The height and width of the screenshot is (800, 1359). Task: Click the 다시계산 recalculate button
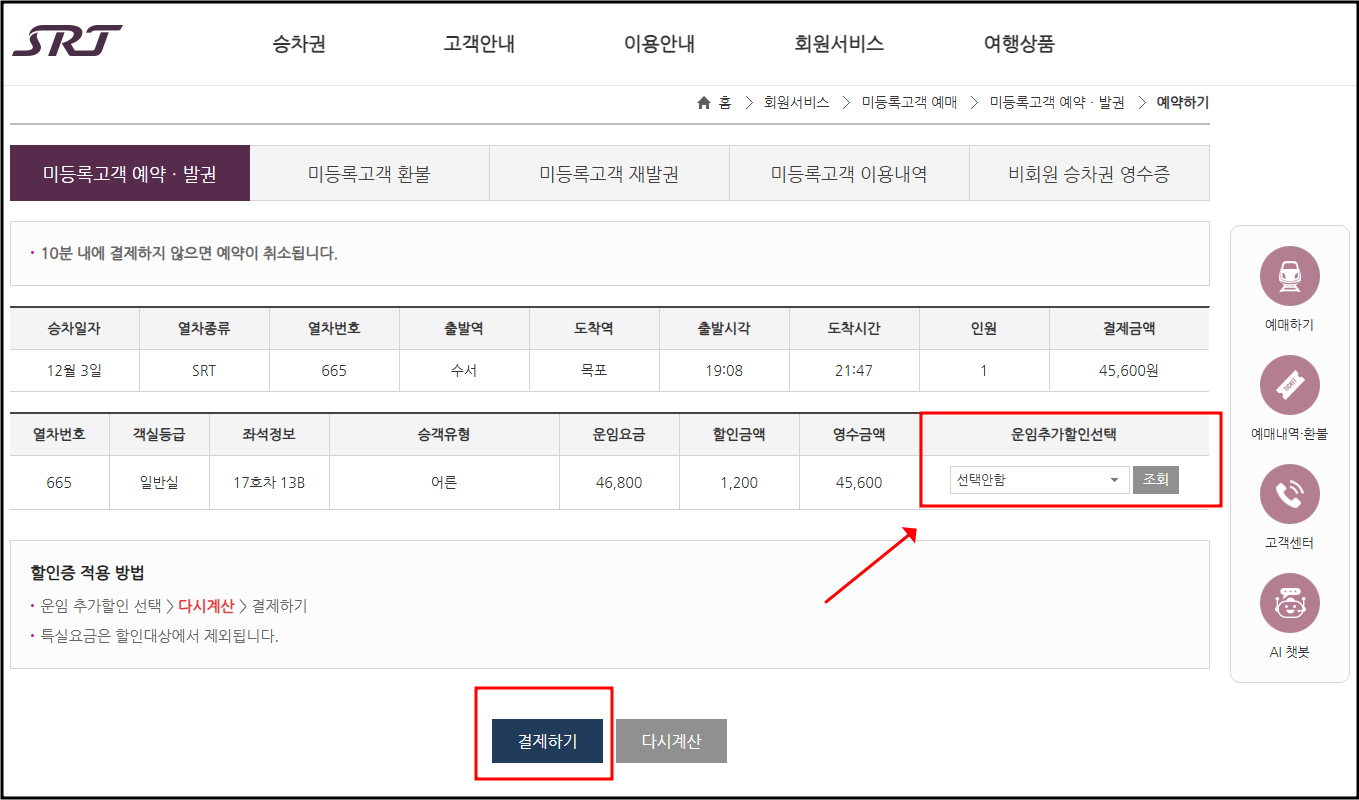[x=671, y=740]
